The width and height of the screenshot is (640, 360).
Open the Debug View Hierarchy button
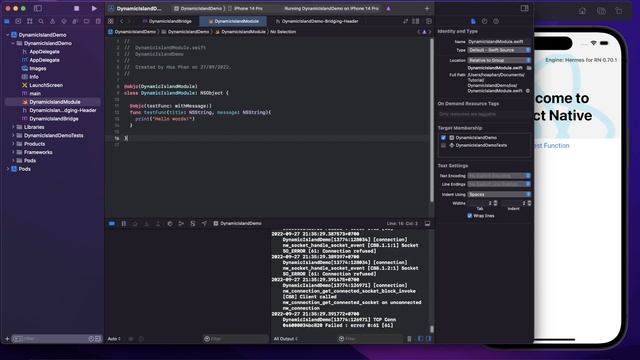point(170,224)
